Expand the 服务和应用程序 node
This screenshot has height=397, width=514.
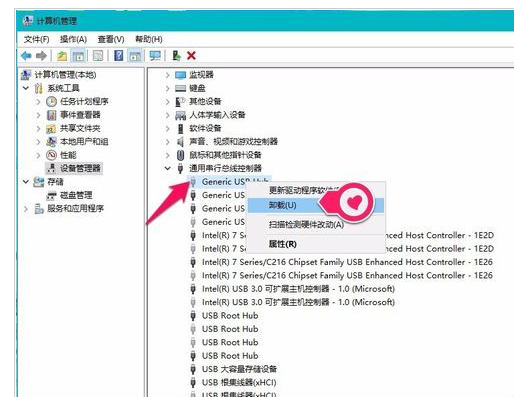pyautogui.click(x=26, y=209)
